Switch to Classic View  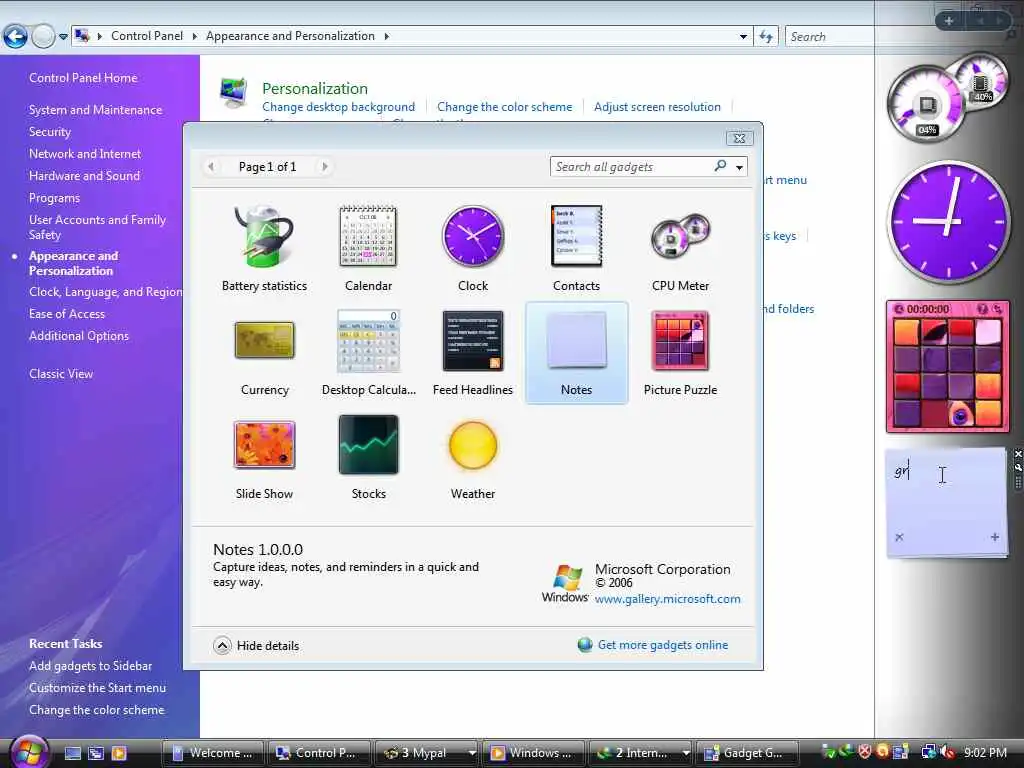click(61, 374)
